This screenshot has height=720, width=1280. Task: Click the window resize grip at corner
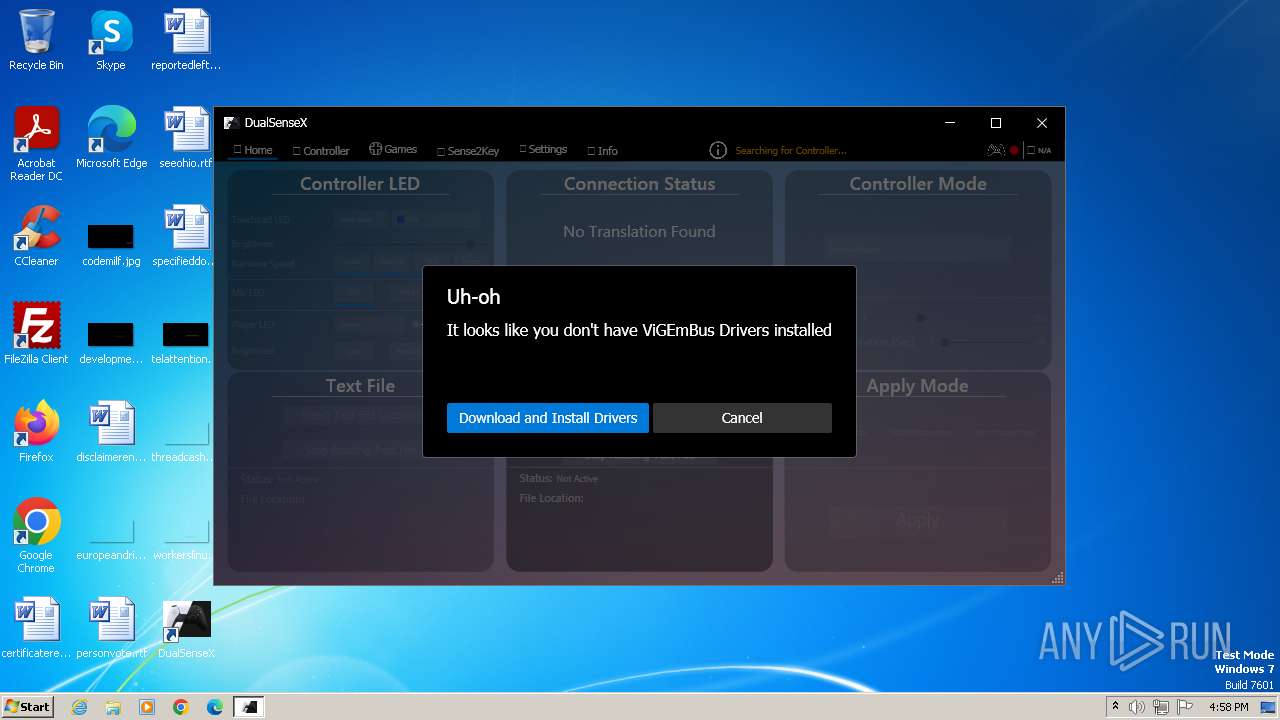(1057, 578)
